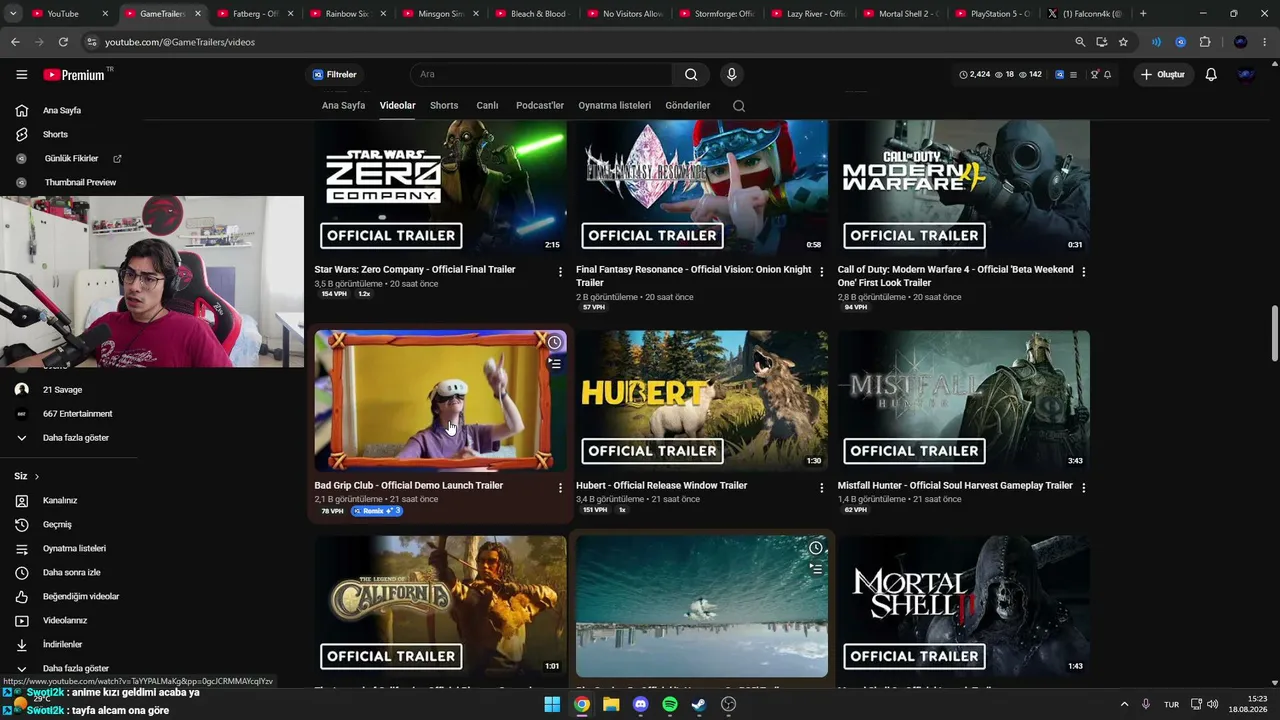Screen dimensions: 1280x720
Task: Open File Explorer from the taskbar
Action: (611, 704)
